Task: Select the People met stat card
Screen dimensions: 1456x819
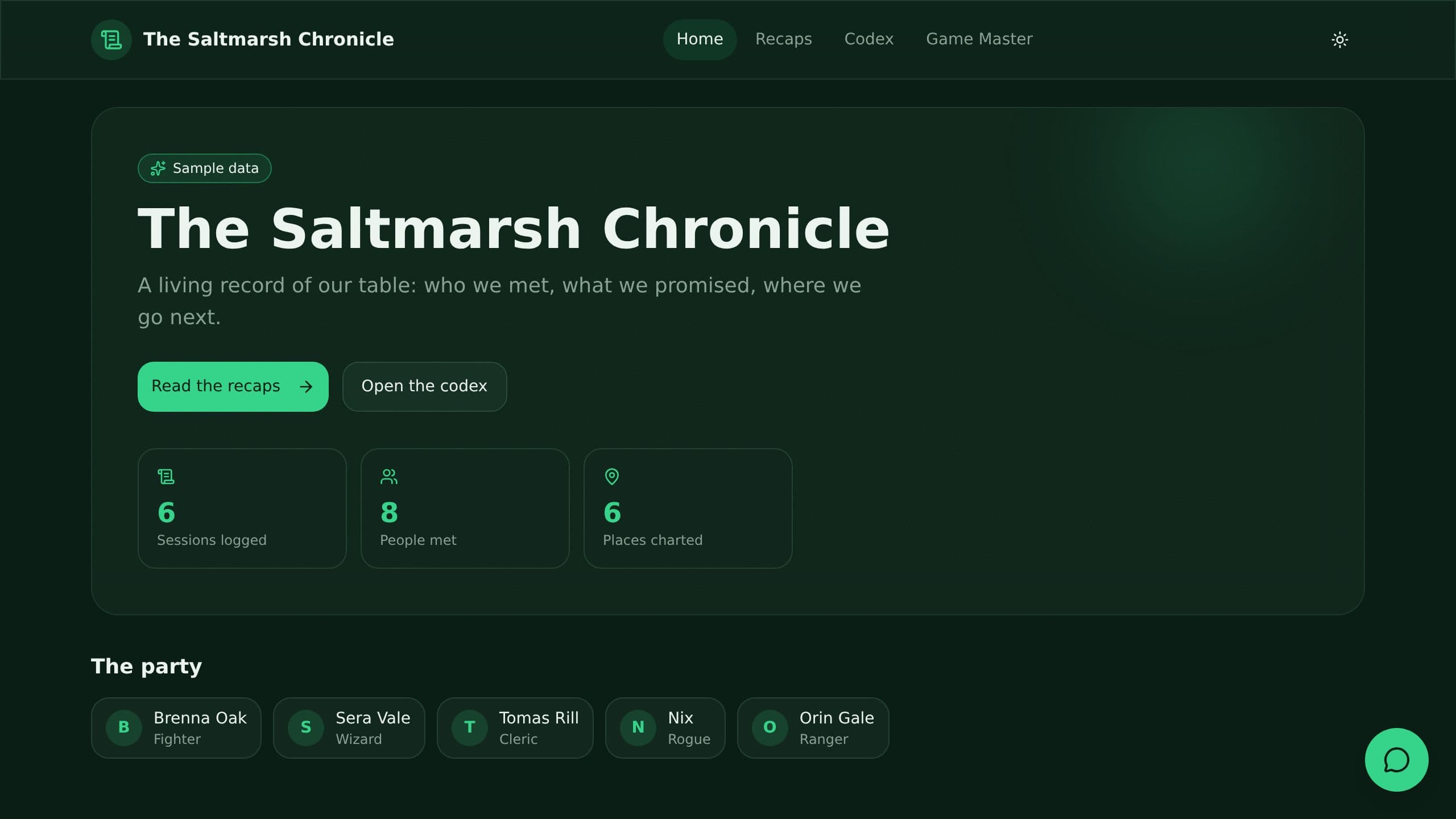Action: 465,508
